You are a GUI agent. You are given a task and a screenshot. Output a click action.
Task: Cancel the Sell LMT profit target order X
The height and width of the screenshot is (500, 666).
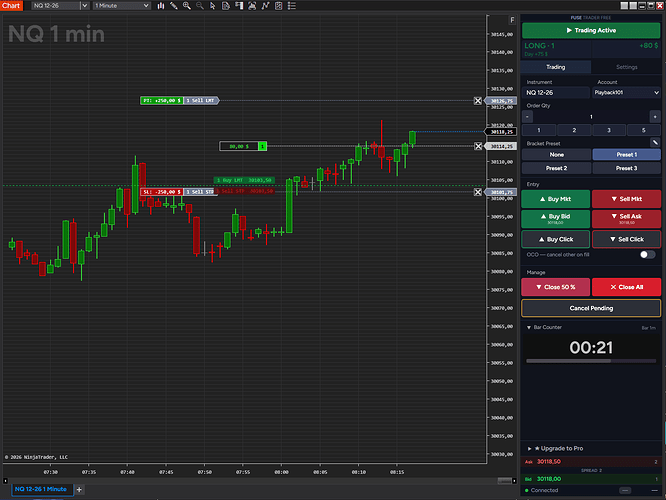pos(478,101)
